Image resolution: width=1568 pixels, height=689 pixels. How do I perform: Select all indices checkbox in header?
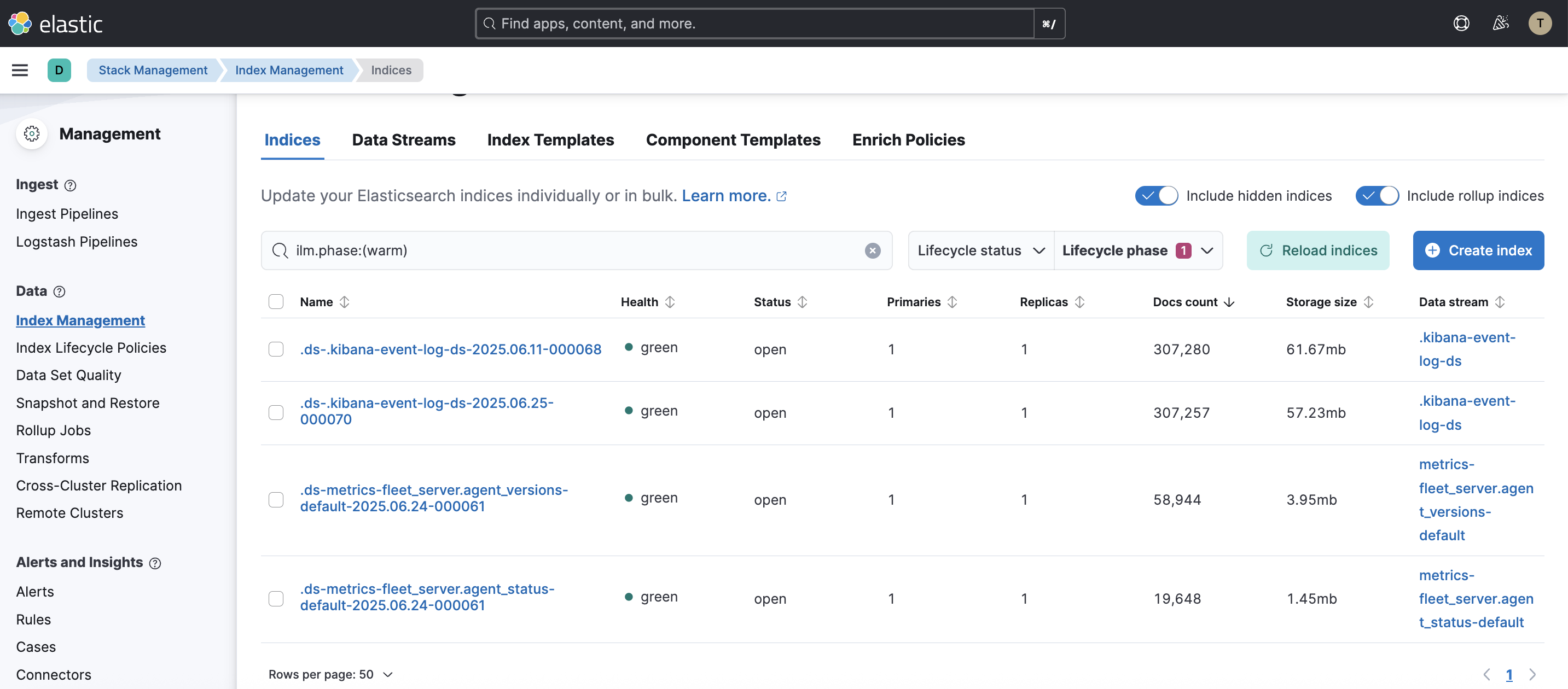tap(276, 302)
